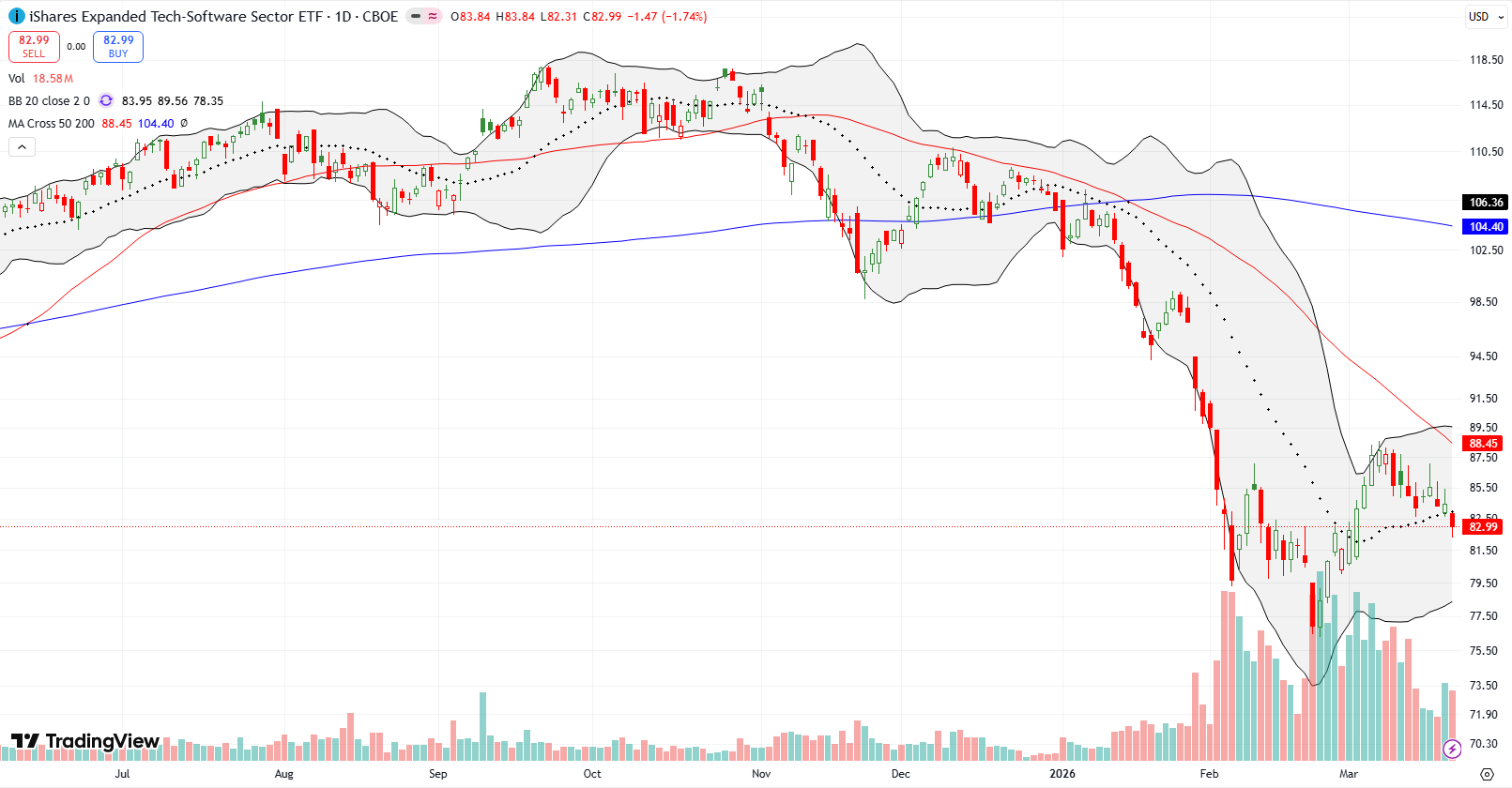The image size is (1512, 788).
Task: Click the Nov time axis label
Action: click(x=761, y=774)
